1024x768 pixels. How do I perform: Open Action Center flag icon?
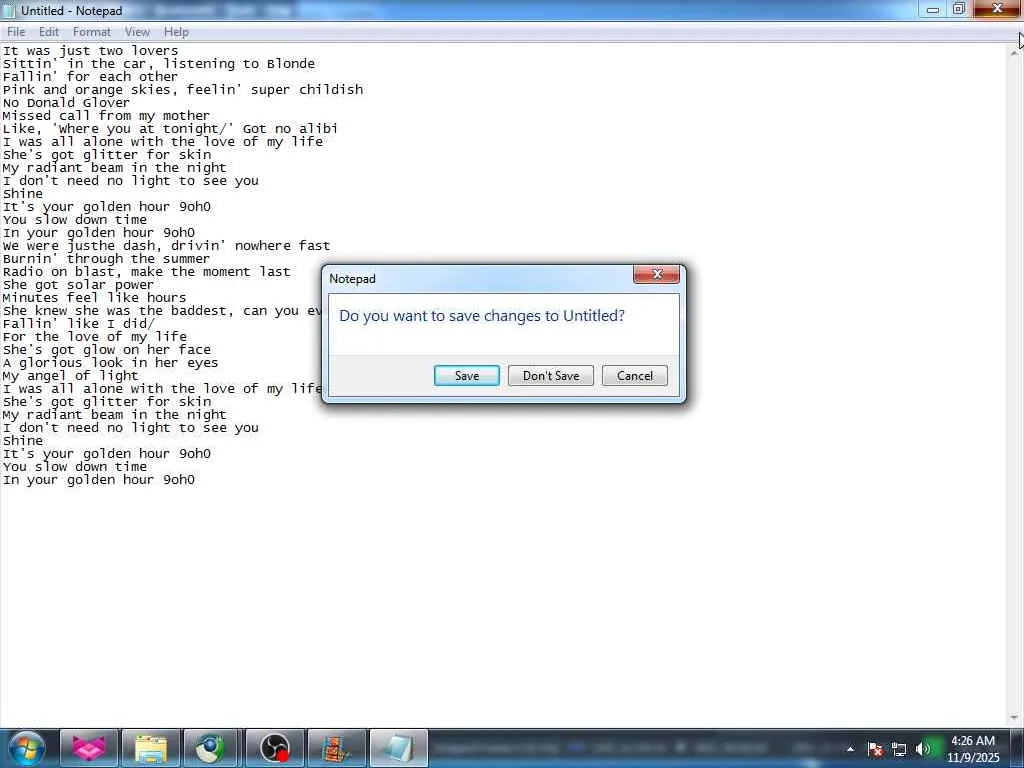(x=875, y=749)
